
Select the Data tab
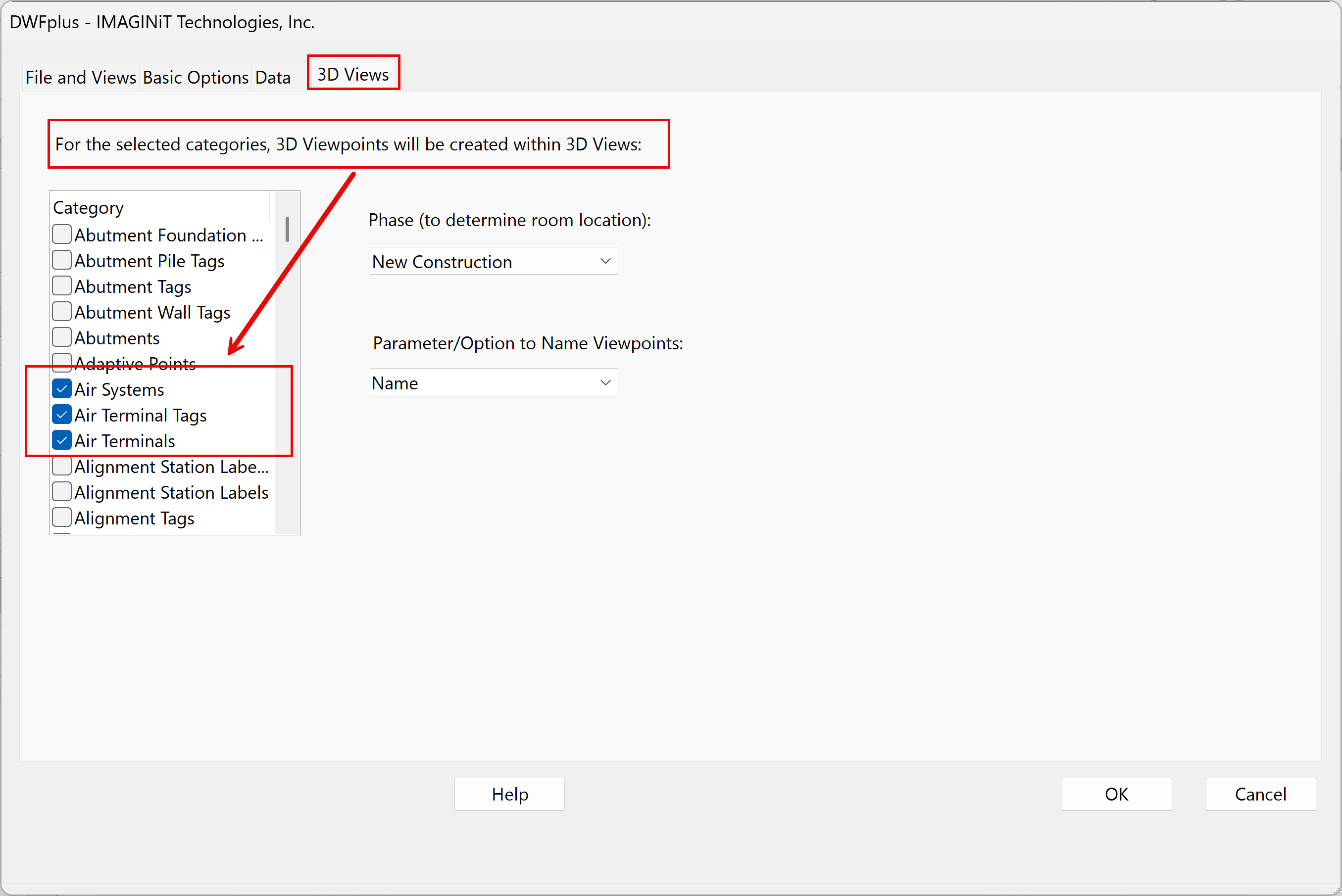coord(273,77)
